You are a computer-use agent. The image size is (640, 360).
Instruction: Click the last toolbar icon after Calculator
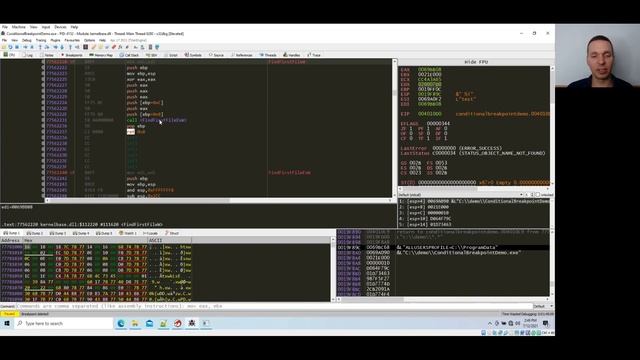[x=157, y=47]
